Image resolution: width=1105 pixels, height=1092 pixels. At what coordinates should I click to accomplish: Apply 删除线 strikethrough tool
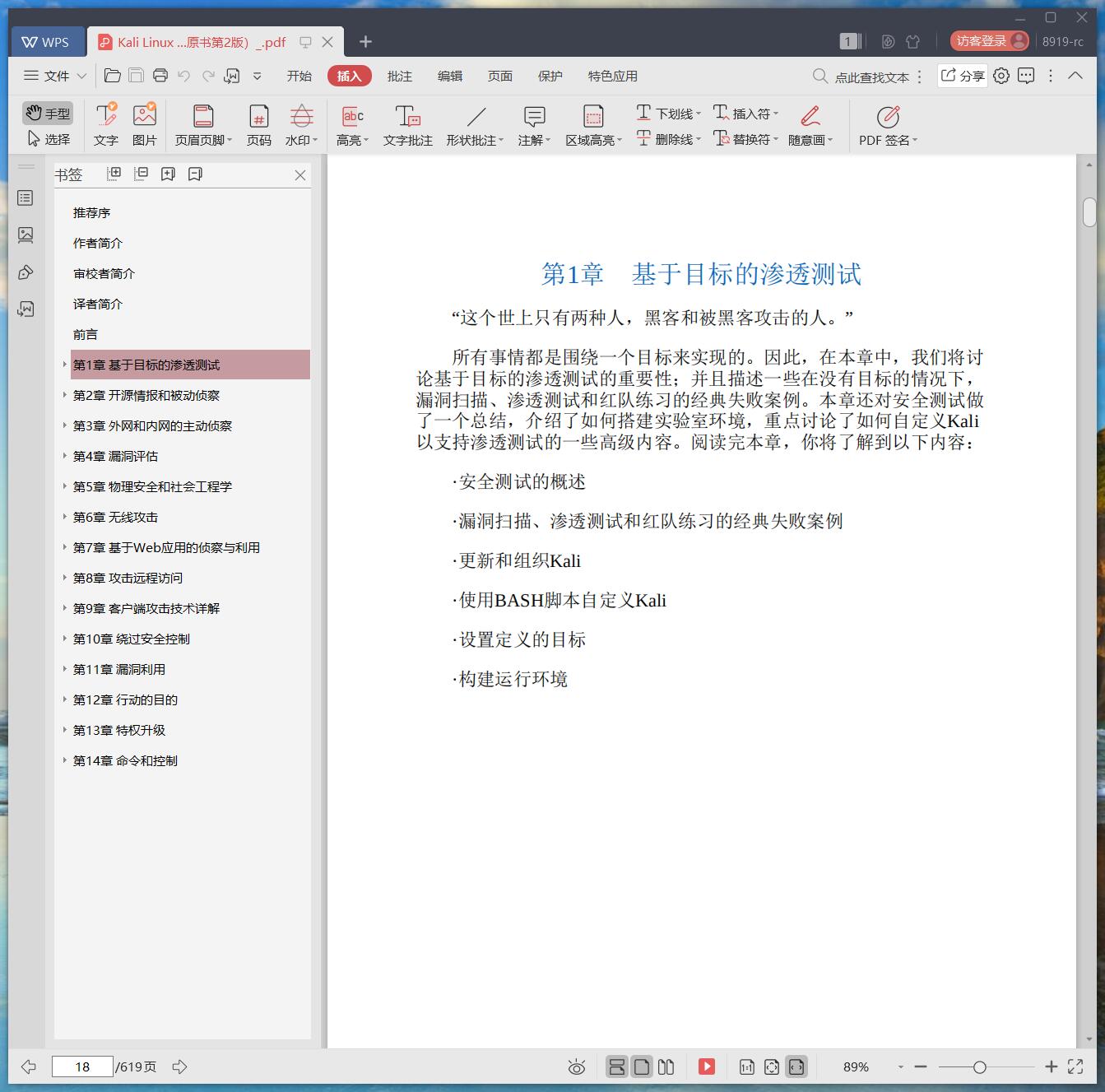pos(668,139)
